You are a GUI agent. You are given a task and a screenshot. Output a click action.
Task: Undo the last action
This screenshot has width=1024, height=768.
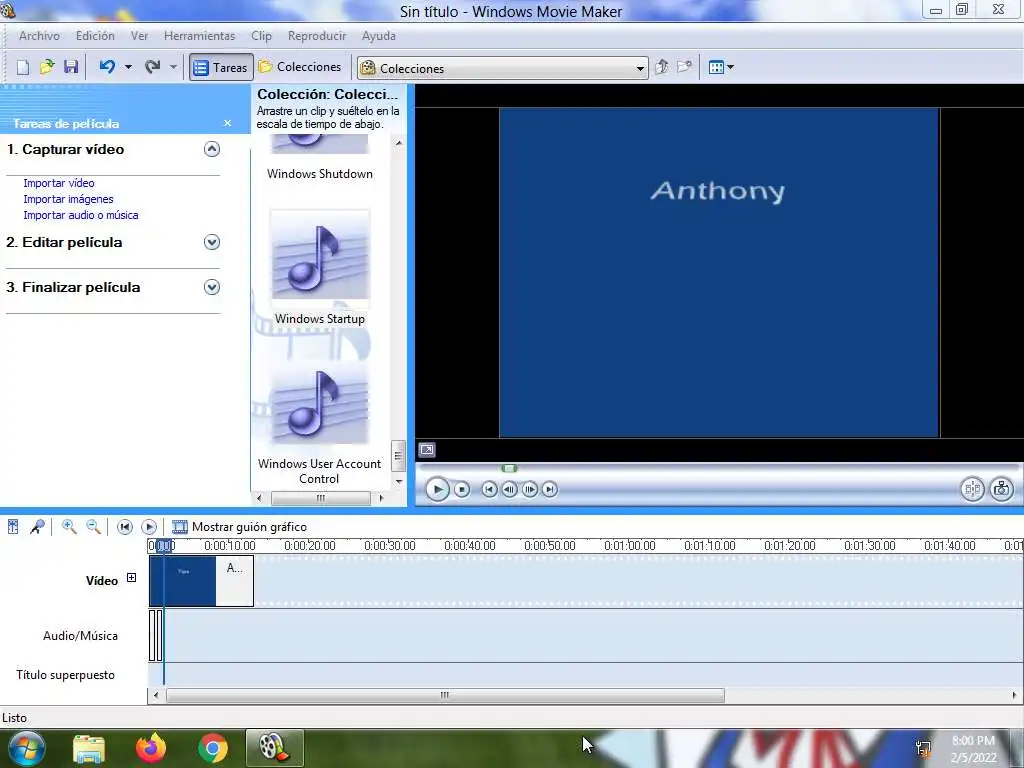tap(107, 67)
